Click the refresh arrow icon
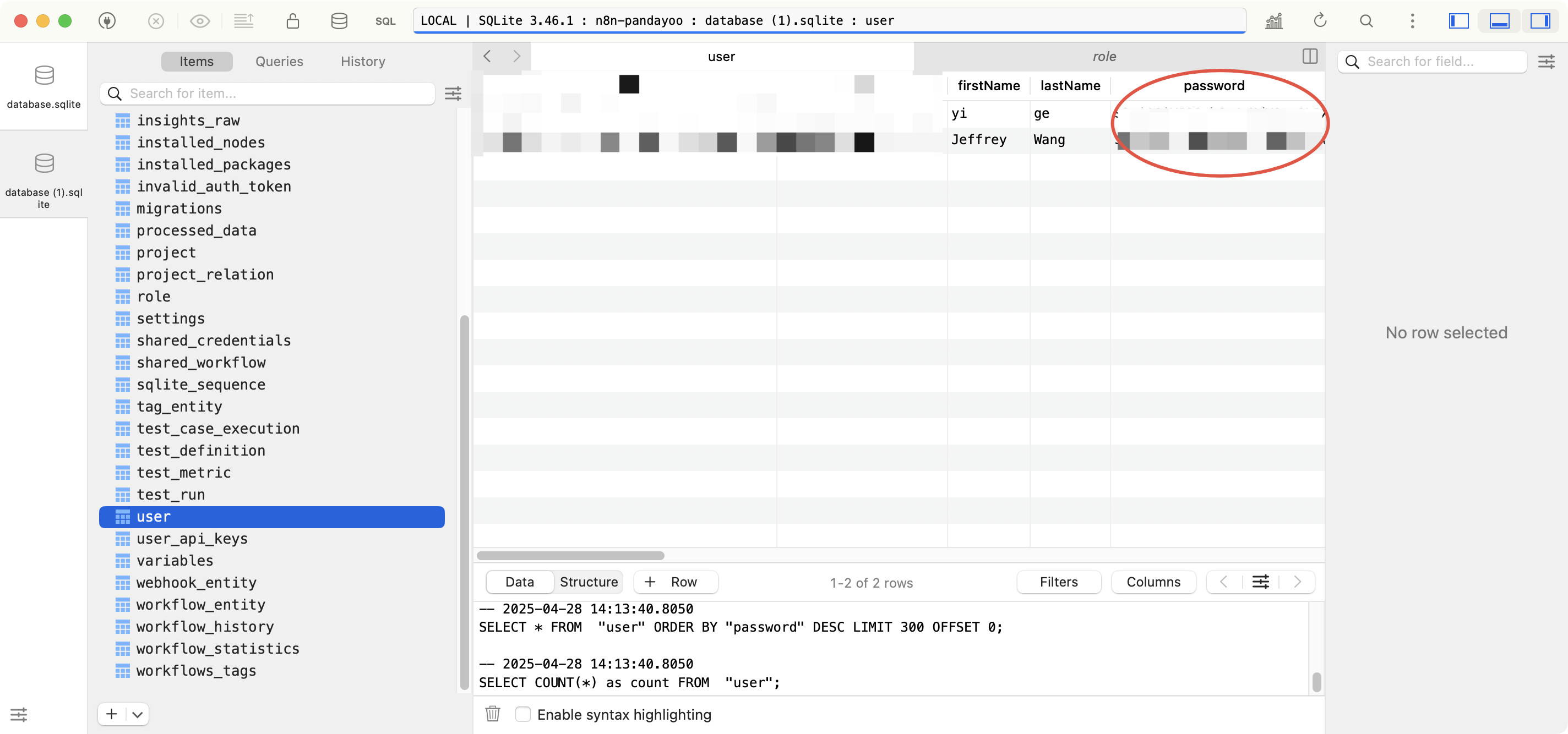Viewport: 1568px width, 734px height. tap(1320, 21)
